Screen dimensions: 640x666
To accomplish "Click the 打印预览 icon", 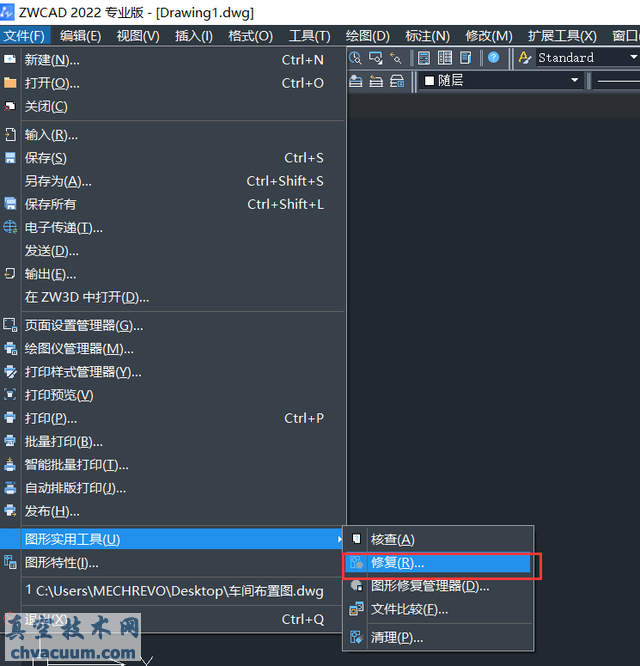I will click(x=10, y=395).
